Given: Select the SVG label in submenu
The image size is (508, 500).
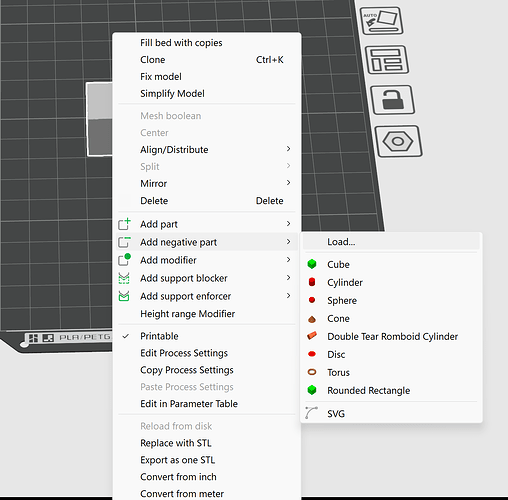Looking at the screenshot, I should click(x=336, y=414).
